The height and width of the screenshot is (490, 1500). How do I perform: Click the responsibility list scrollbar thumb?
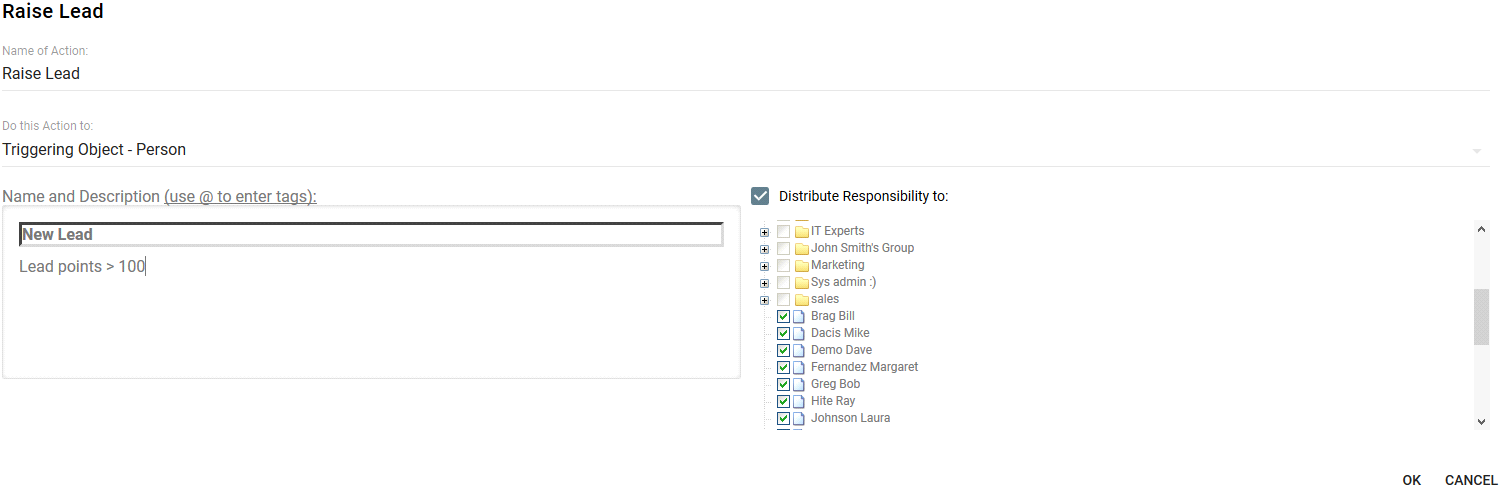click(x=1482, y=317)
